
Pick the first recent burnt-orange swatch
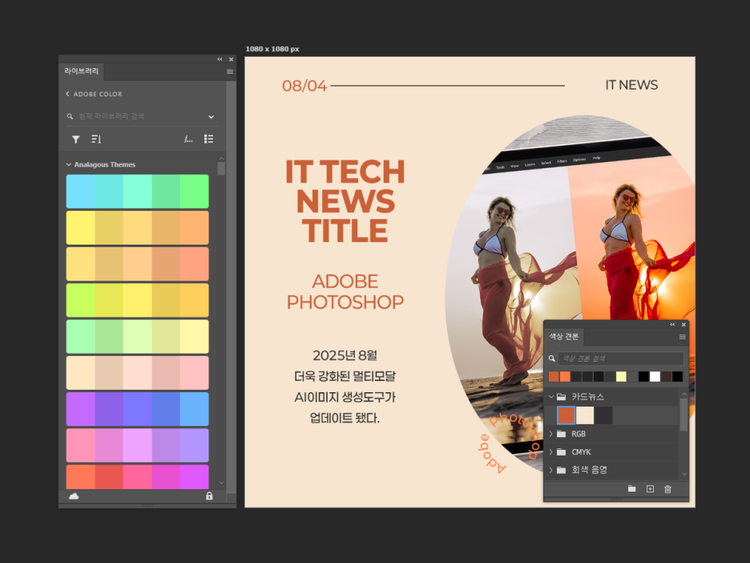pyautogui.click(x=554, y=377)
